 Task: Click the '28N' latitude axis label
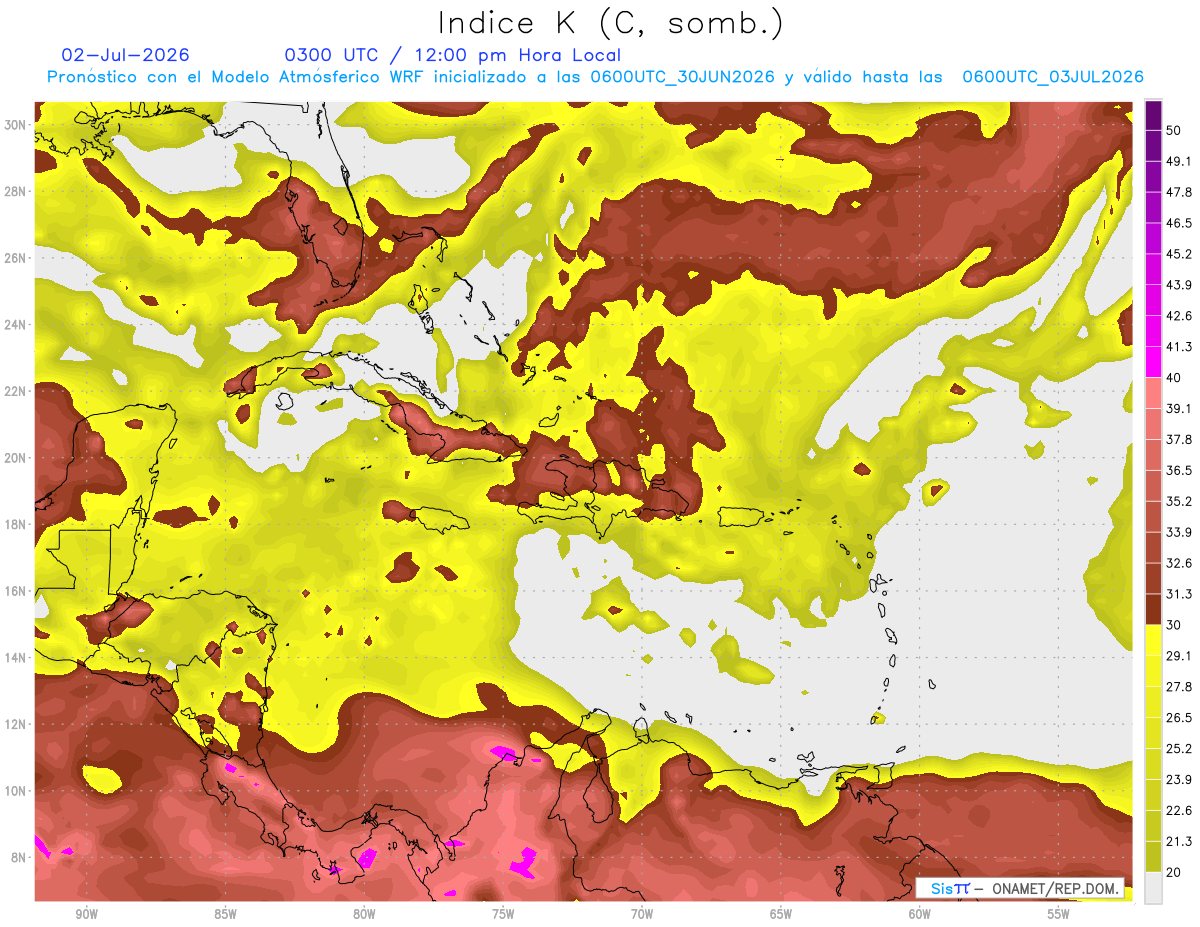(x=17, y=191)
